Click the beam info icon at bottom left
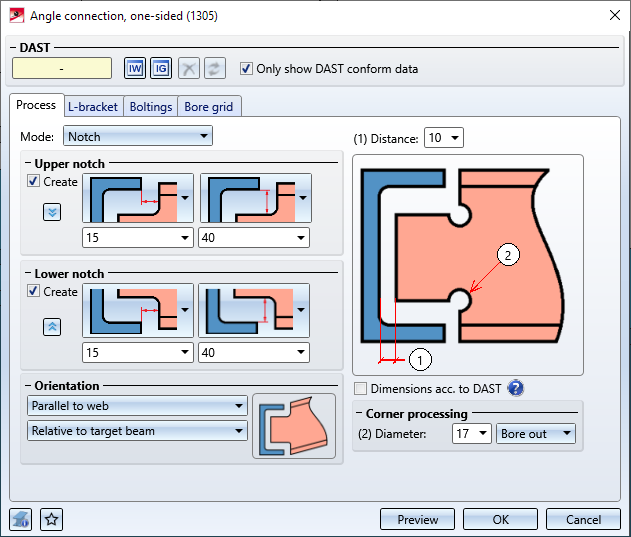This screenshot has width=631, height=537. pyautogui.click(x=21, y=519)
